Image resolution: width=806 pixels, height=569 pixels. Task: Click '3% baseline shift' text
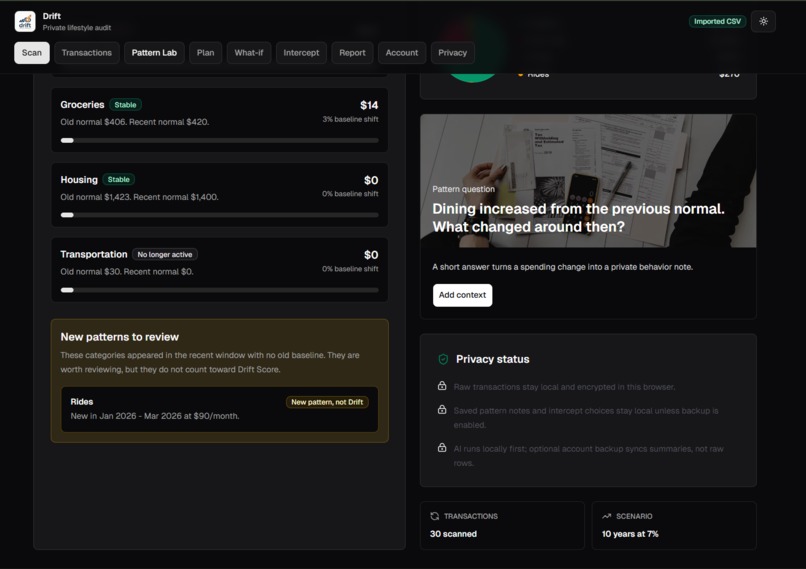point(351,119)
